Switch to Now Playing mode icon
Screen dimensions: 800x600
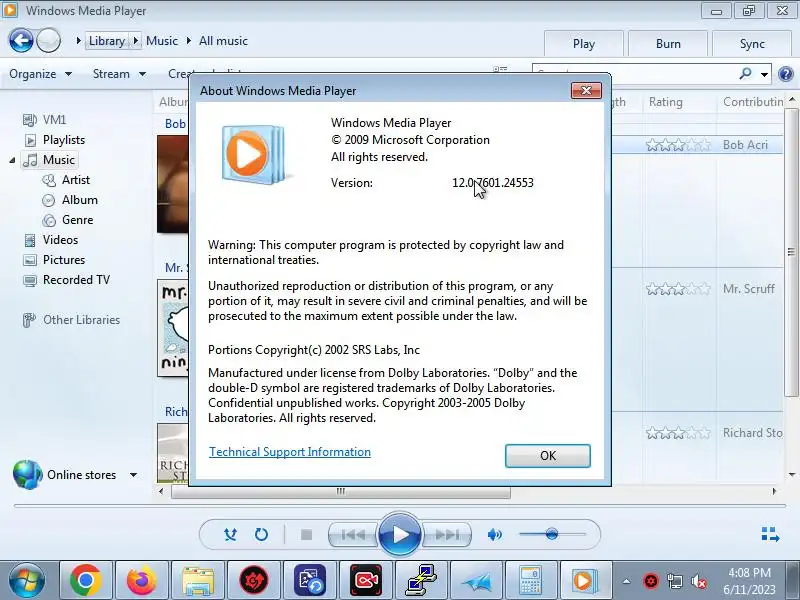point(770,534)
